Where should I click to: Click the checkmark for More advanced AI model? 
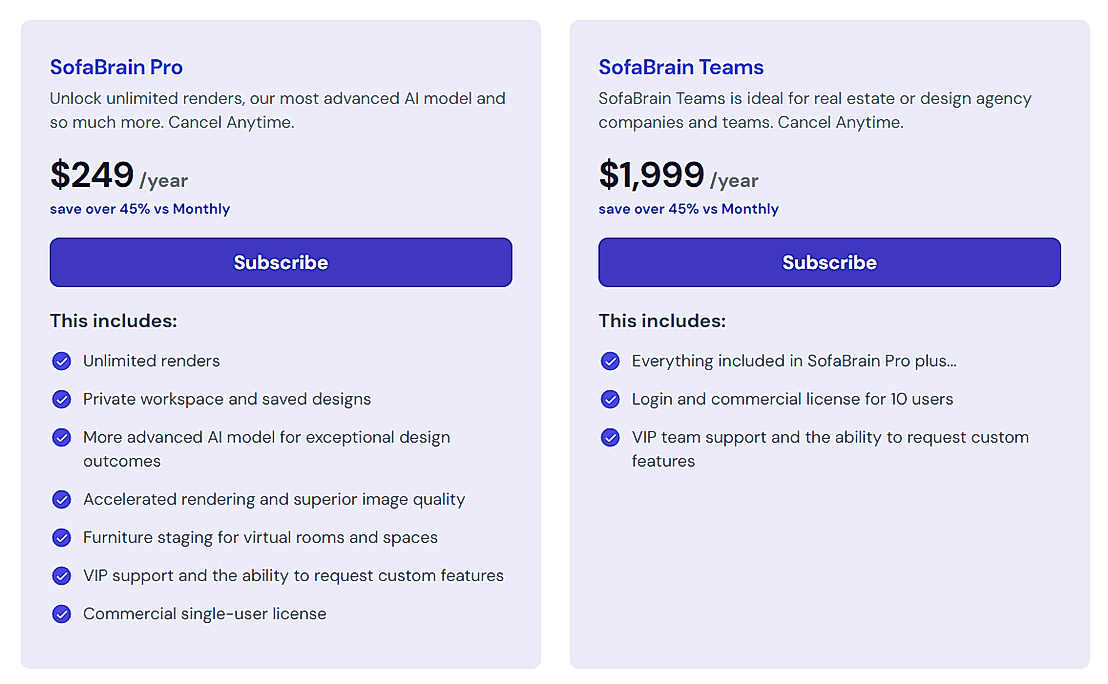61,437
